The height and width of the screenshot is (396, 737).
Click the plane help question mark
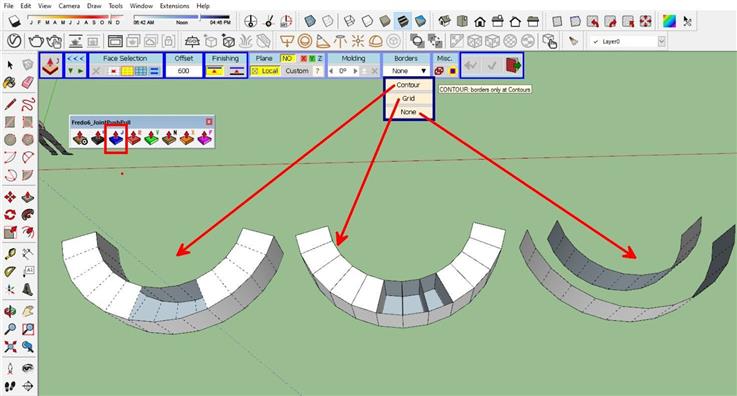click(x=318, y=71)
